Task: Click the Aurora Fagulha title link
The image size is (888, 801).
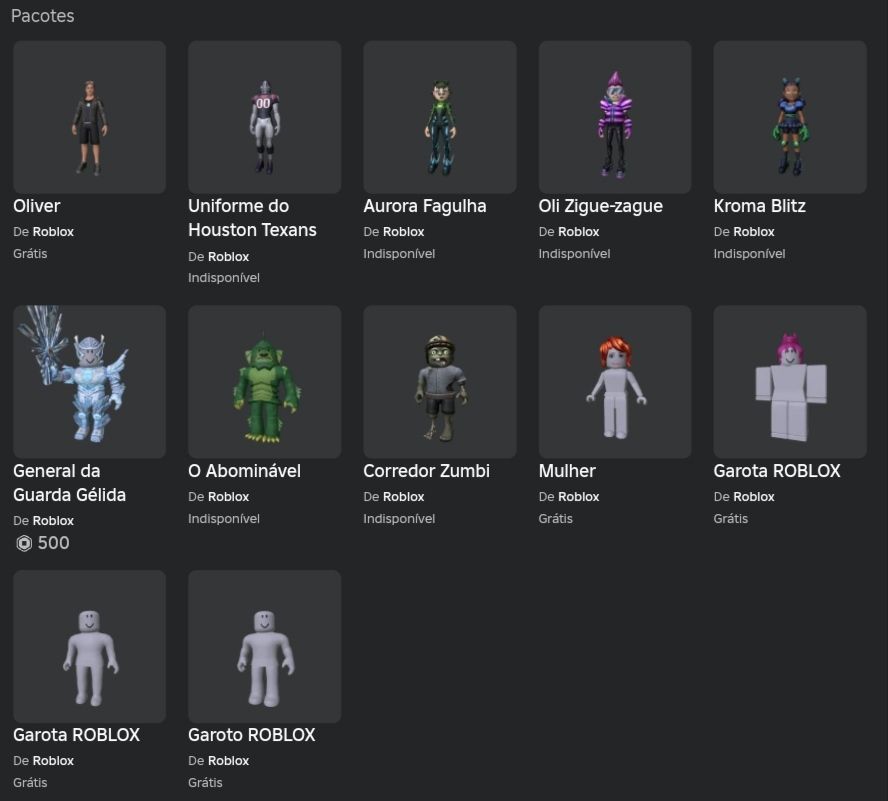Action: [425, 206]
